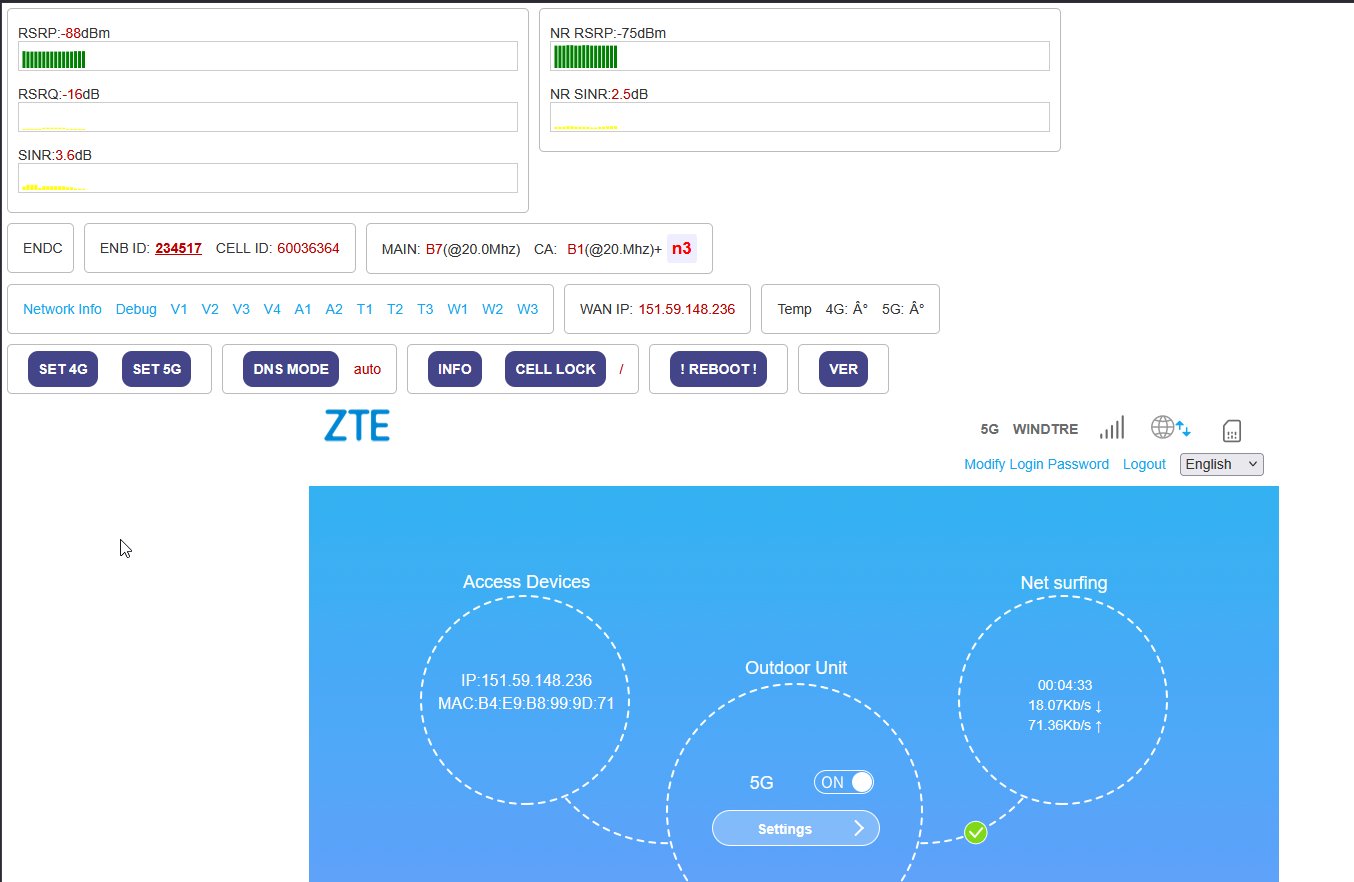
Task: Click the SET 5G button
Action: click(157, 369)
